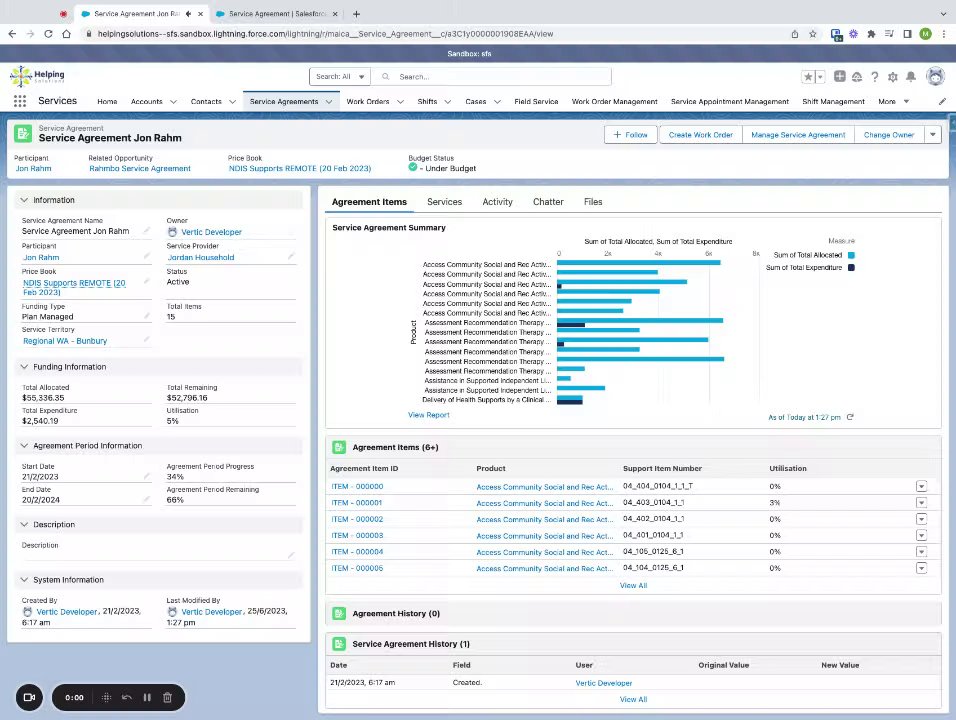
Task: Open the Regional WA - Bunbury territory link
Action: pyautogui.click(x=65, y=341)
